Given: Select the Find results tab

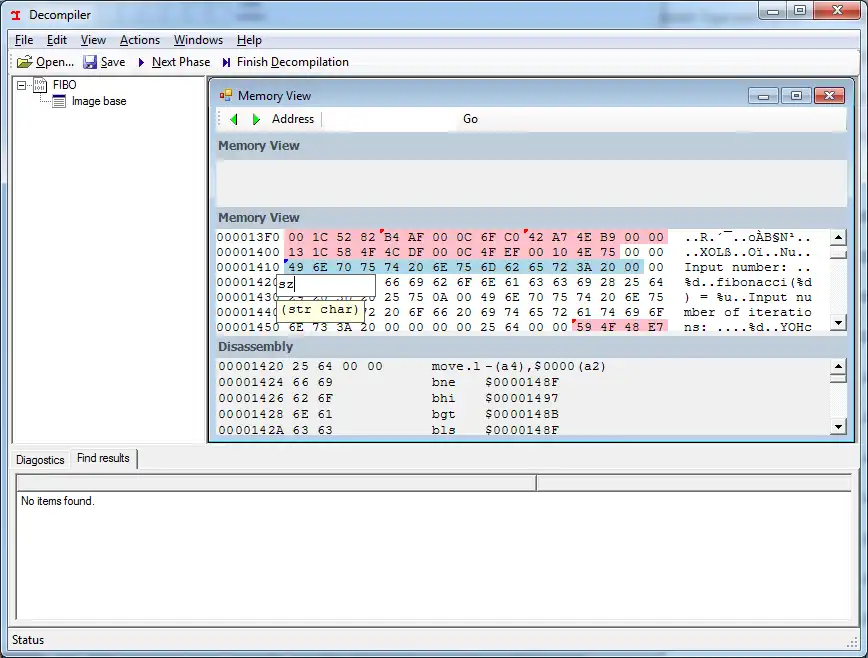Looking at the screenshot, I should pos(103,458).
